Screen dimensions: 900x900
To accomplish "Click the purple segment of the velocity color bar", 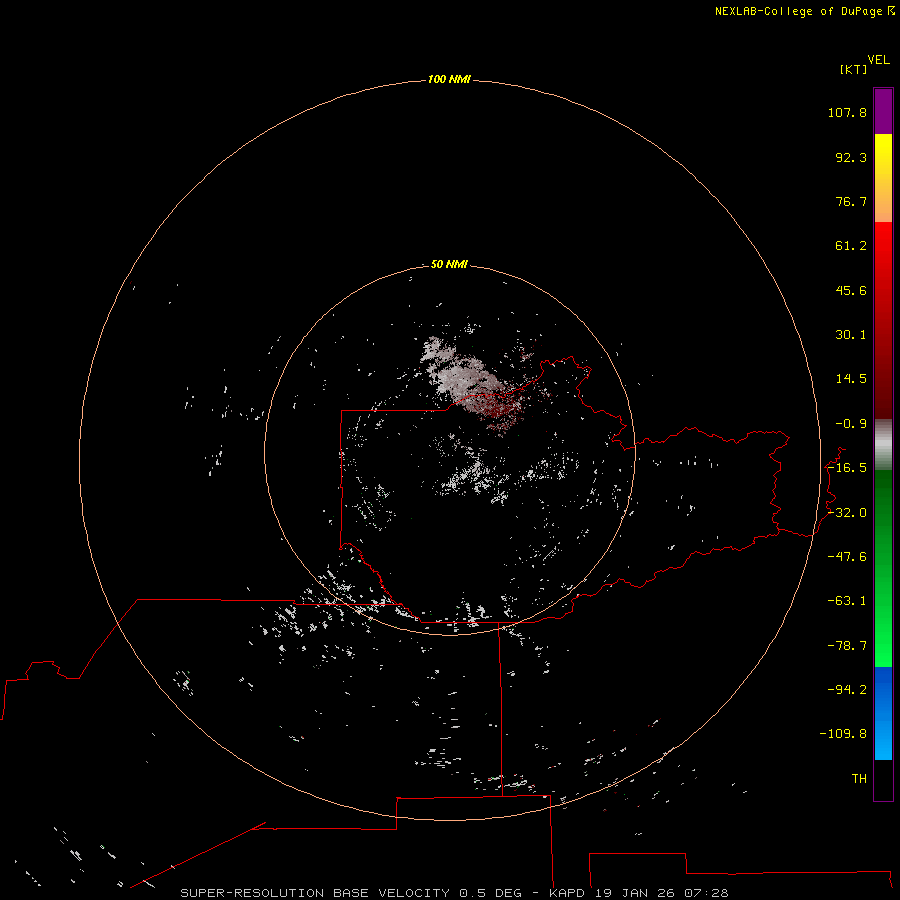I will pos(883,111).
